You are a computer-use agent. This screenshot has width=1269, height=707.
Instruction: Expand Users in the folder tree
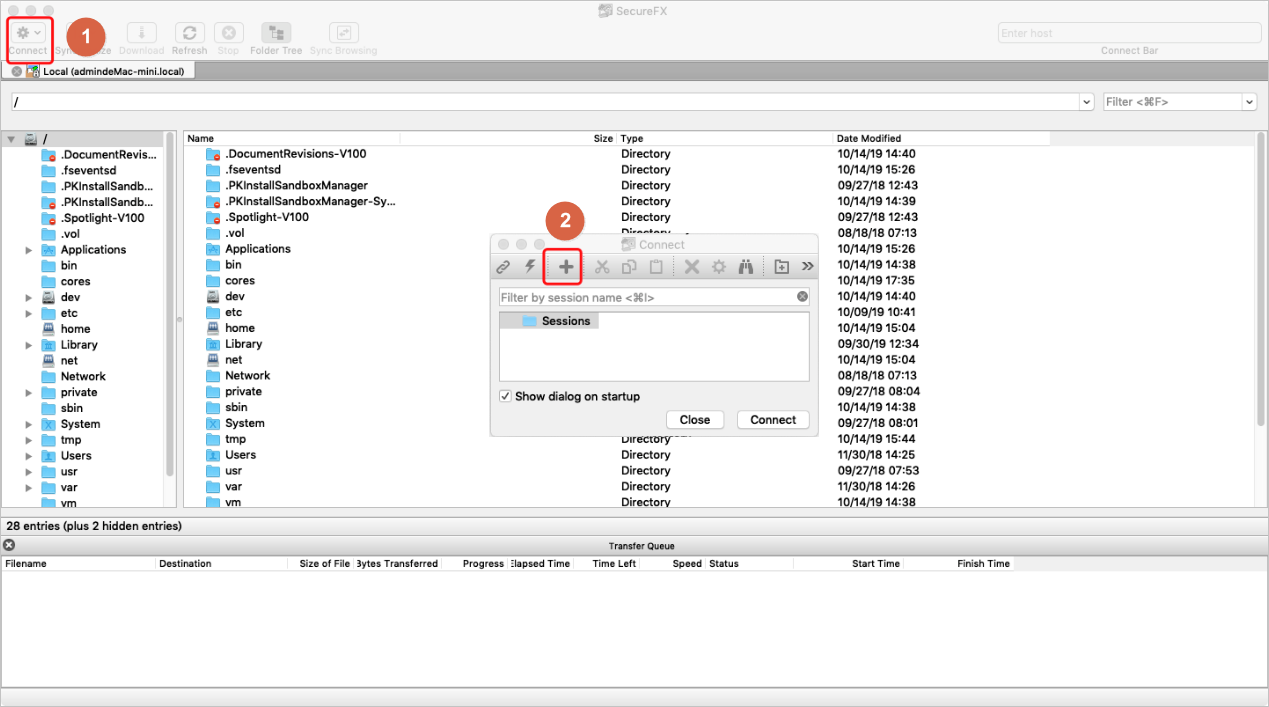(x=29, y=455)
